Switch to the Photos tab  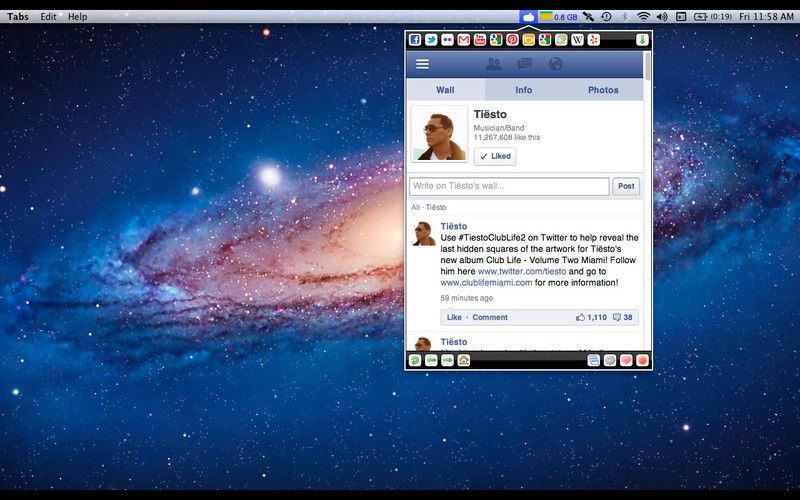point(603,90)
